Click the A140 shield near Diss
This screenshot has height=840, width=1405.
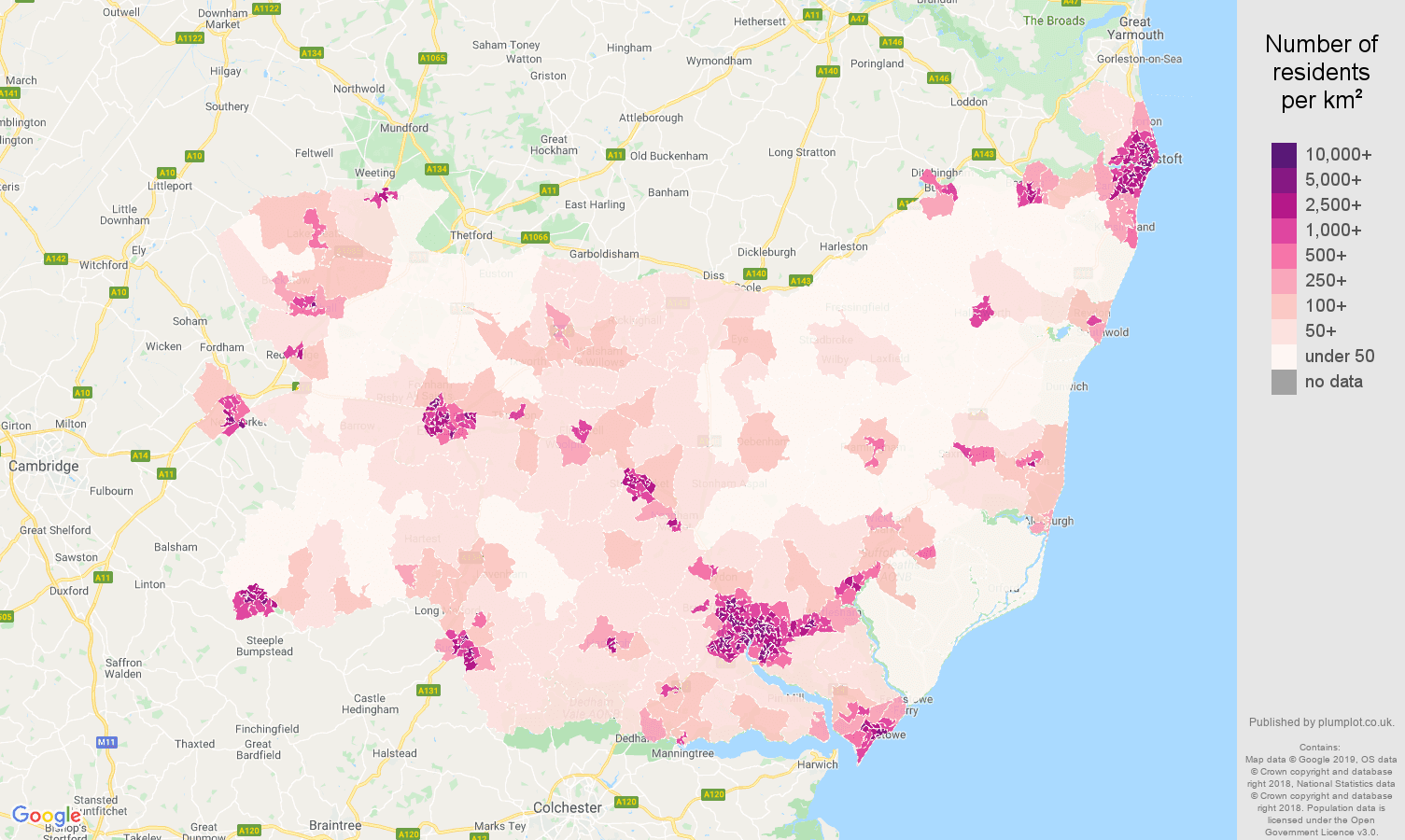755,273
